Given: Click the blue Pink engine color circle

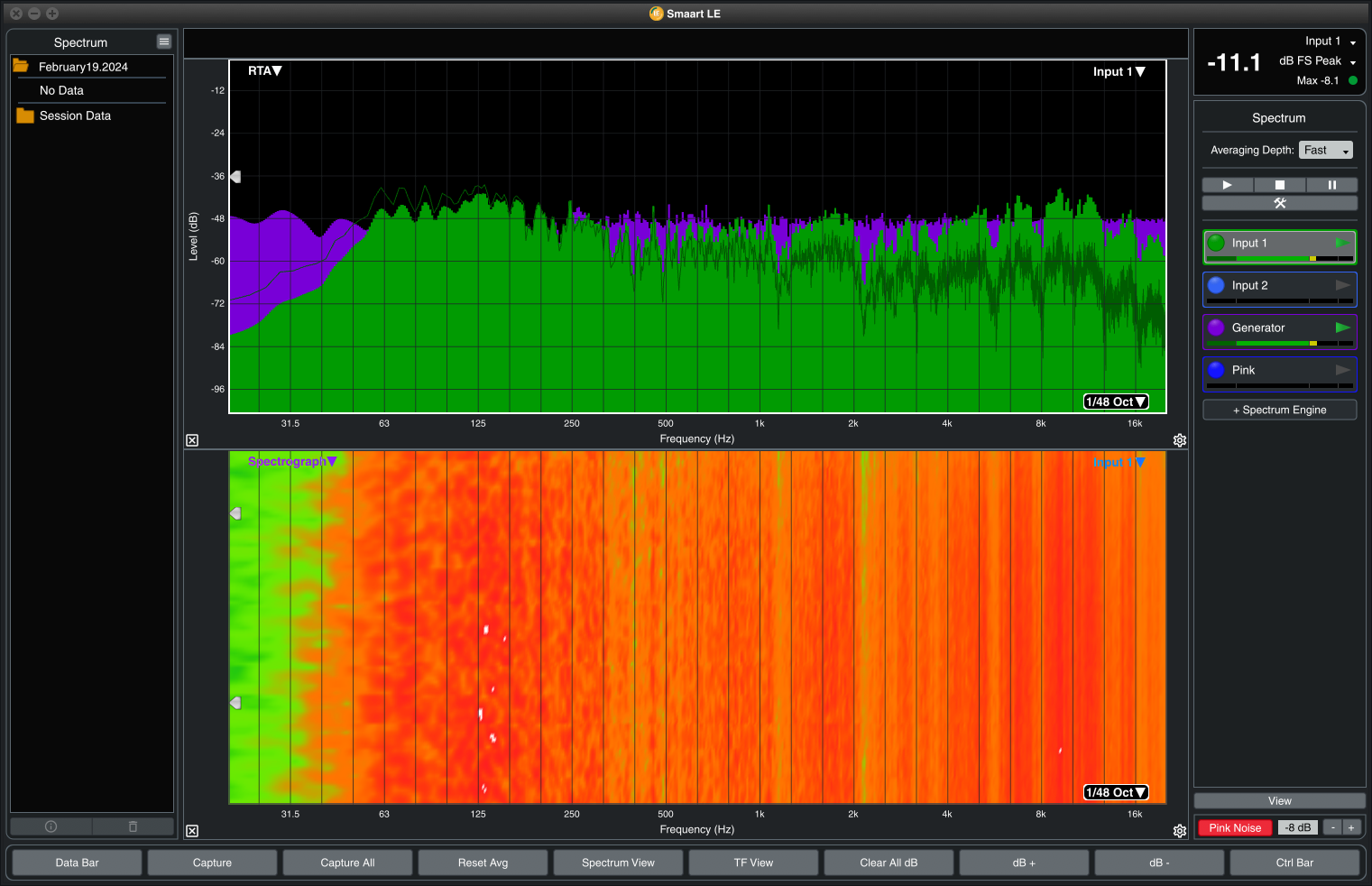Looking at the screenshot, I should click(x=1216, y=370).
